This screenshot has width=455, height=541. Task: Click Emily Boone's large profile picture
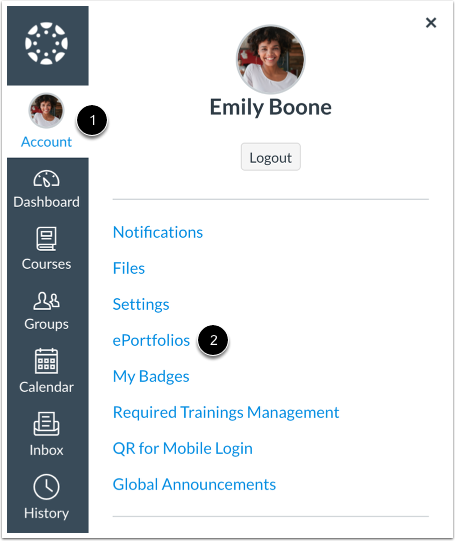pyautogui.click(x=271, y=59)
